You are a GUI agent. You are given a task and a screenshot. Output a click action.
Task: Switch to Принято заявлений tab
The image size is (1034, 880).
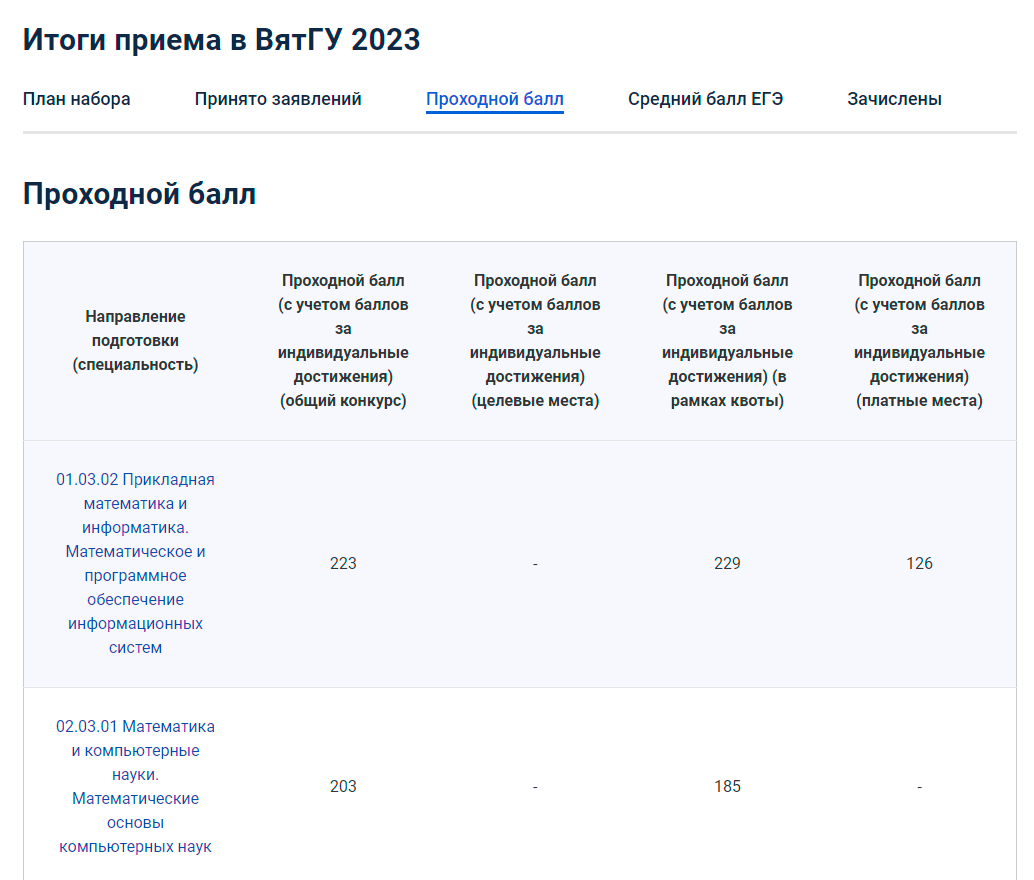[278, 99]
